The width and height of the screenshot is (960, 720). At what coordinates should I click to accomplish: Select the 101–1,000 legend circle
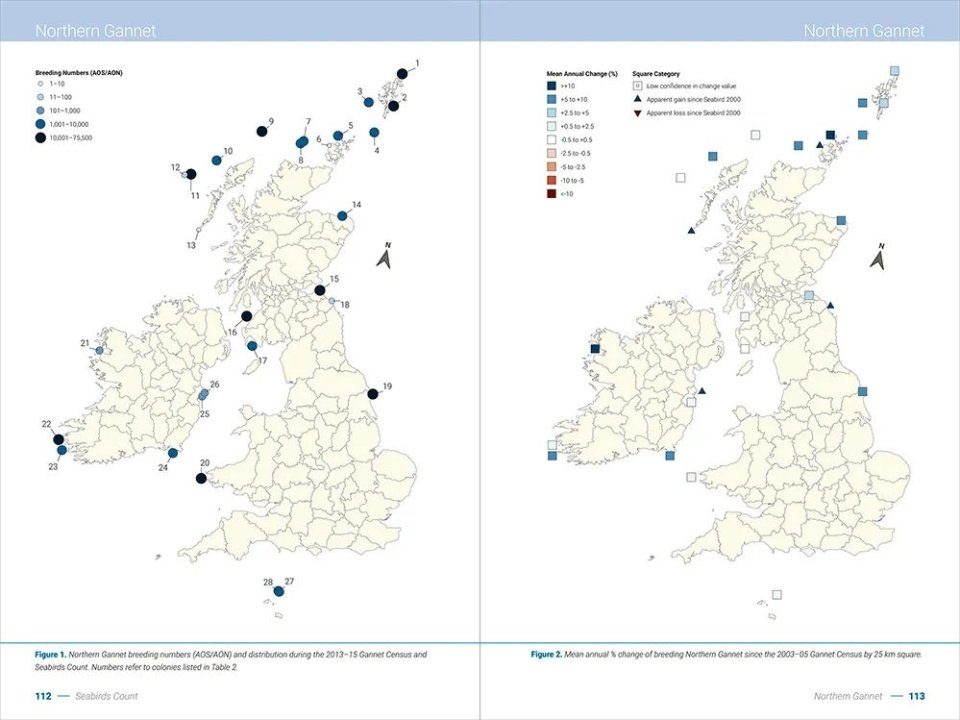coord(40,110)
